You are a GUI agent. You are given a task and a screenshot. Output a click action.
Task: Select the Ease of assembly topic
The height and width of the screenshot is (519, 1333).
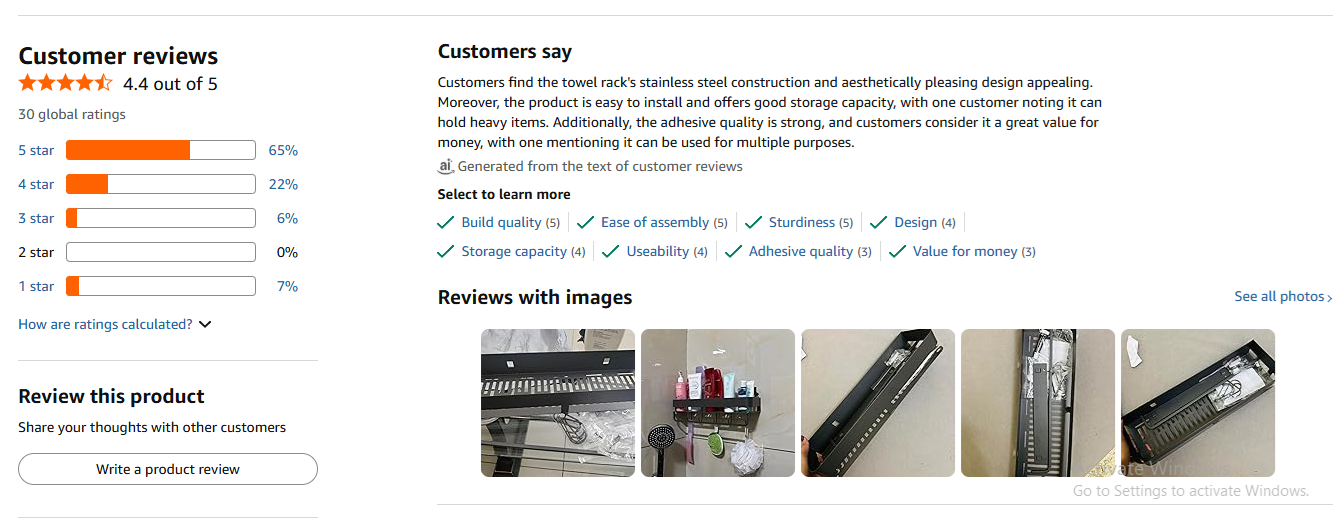point(654,222)
